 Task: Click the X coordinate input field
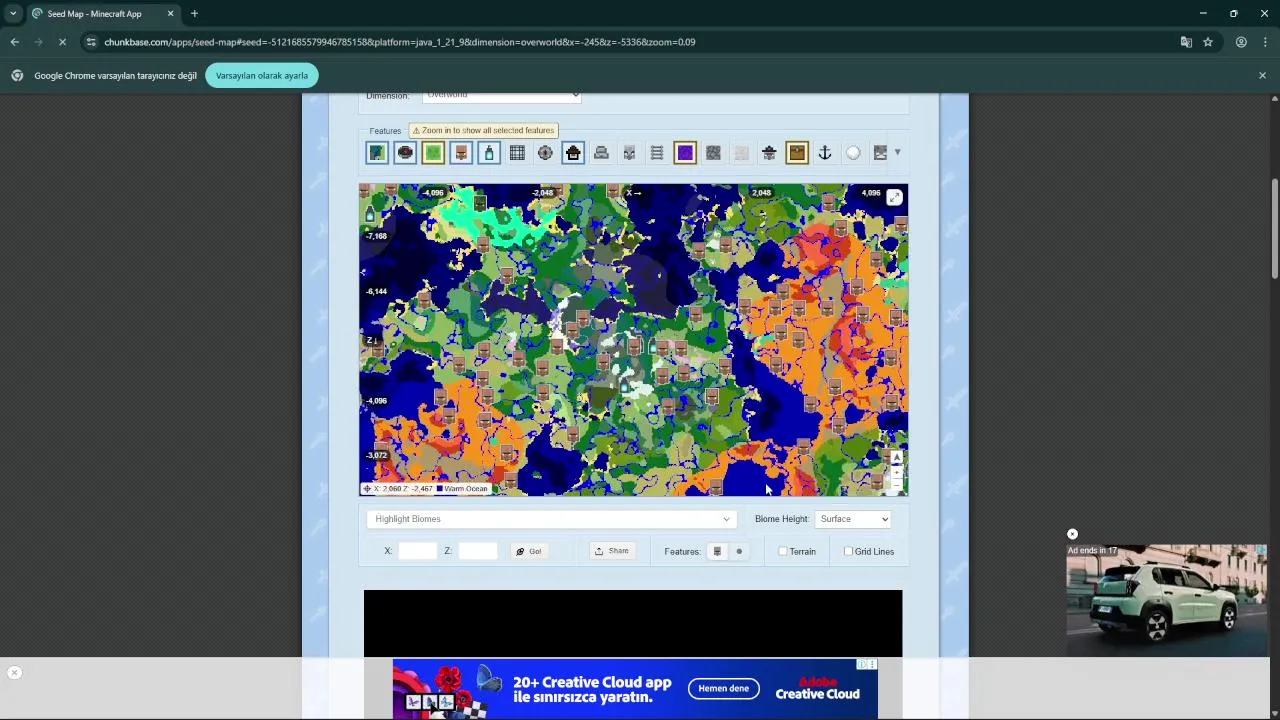417,551
